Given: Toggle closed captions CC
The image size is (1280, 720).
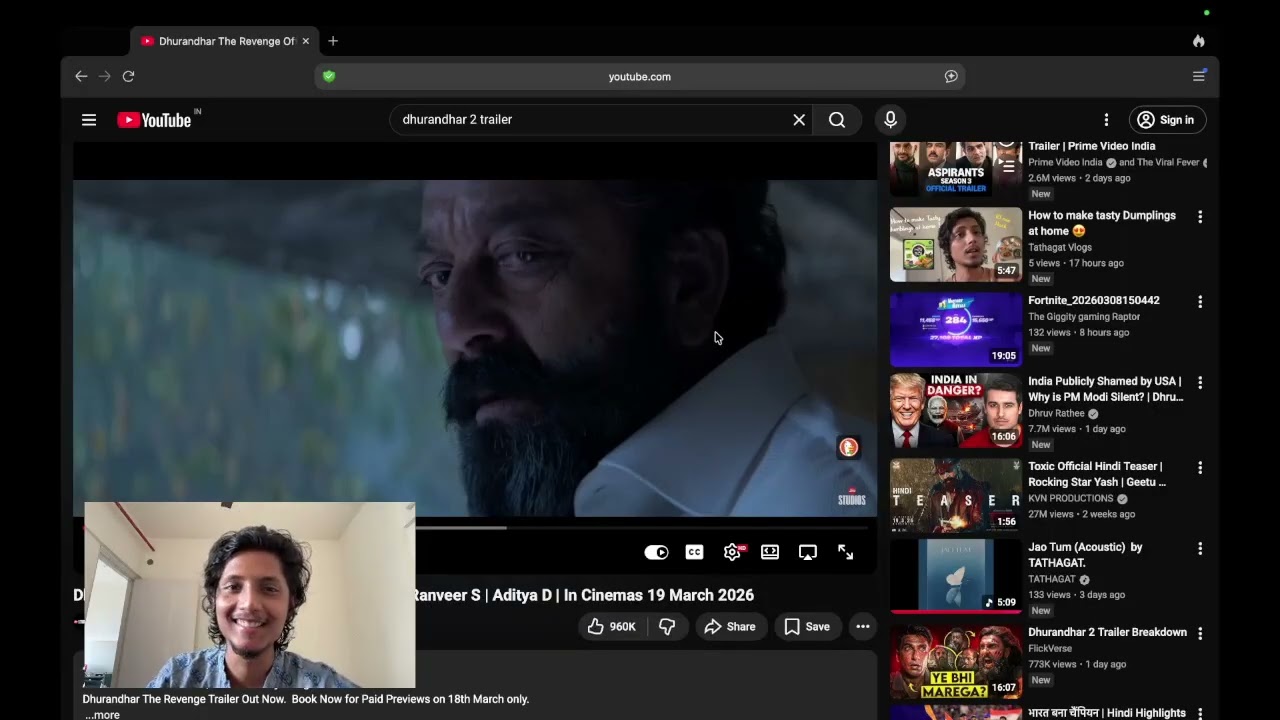Looking at the screenshot, I should click(x=694, y=552).
